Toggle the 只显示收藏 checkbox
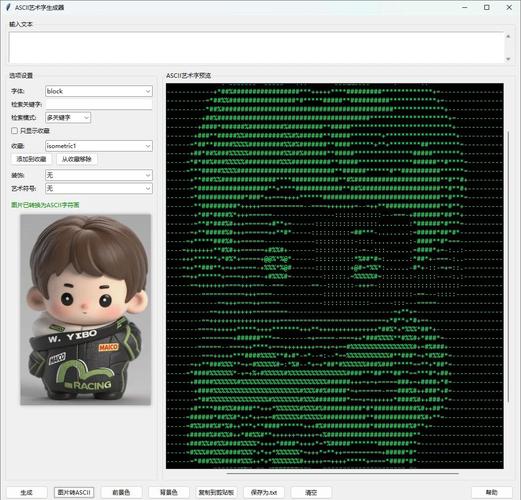The image size is (521, 500). 14,131
